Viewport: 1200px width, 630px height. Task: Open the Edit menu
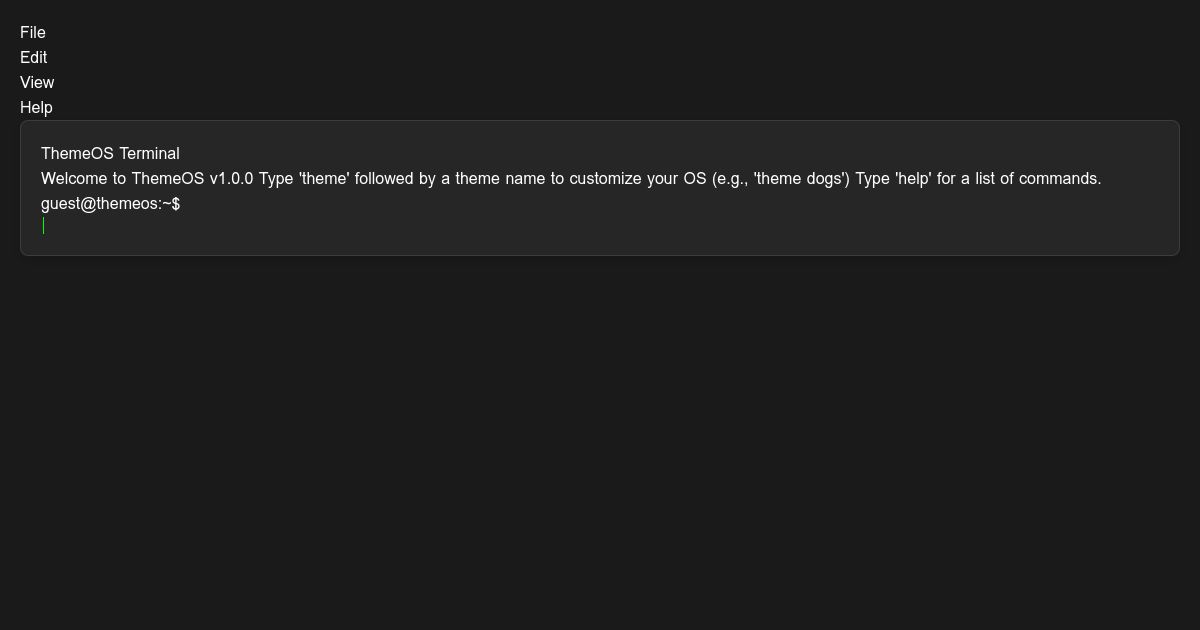pyautogui.click(x=34, y=58)
